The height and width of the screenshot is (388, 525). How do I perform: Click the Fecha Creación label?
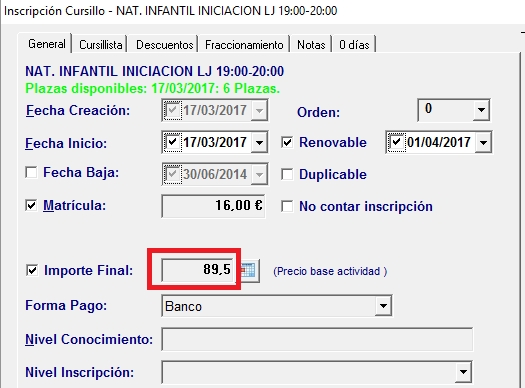tap(78, 110)
